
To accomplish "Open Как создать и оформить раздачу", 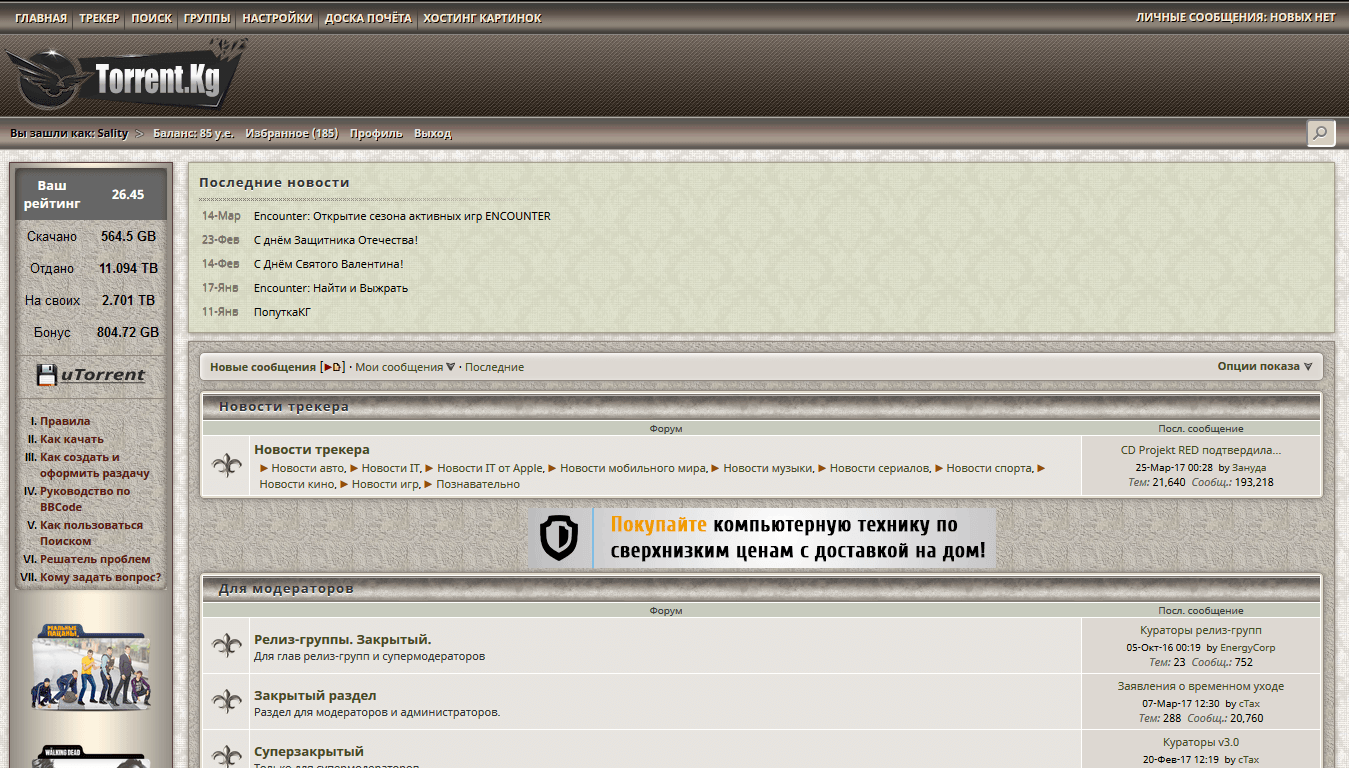I will pyautogui.click(x=95, y=465).
